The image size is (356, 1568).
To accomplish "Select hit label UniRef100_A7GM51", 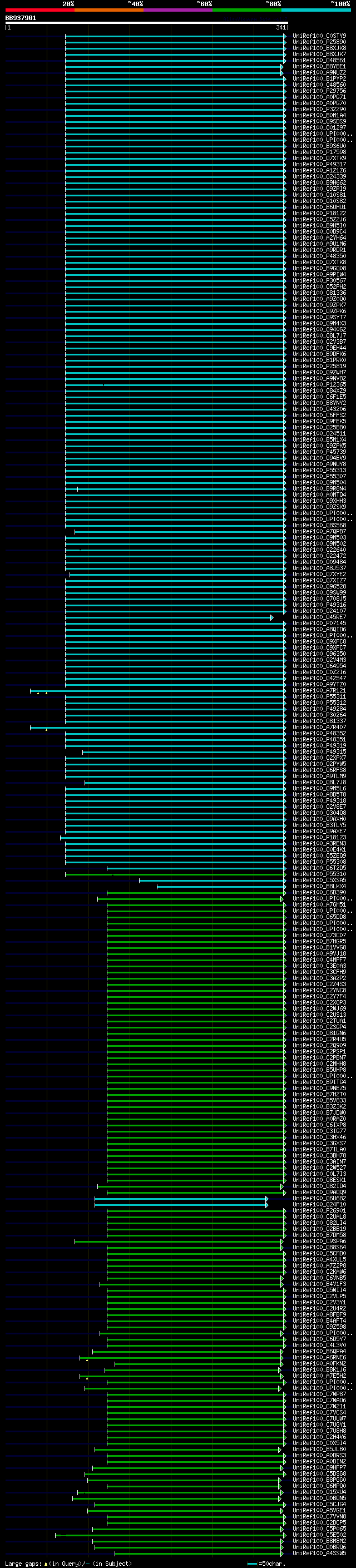I will click(319, 904).
